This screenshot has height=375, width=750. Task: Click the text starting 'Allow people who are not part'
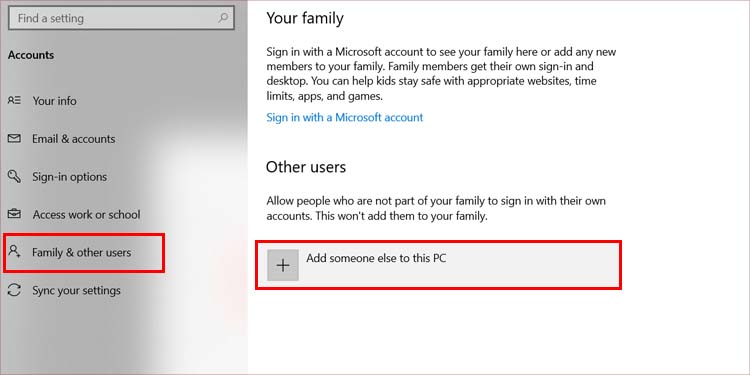point(436,208)
